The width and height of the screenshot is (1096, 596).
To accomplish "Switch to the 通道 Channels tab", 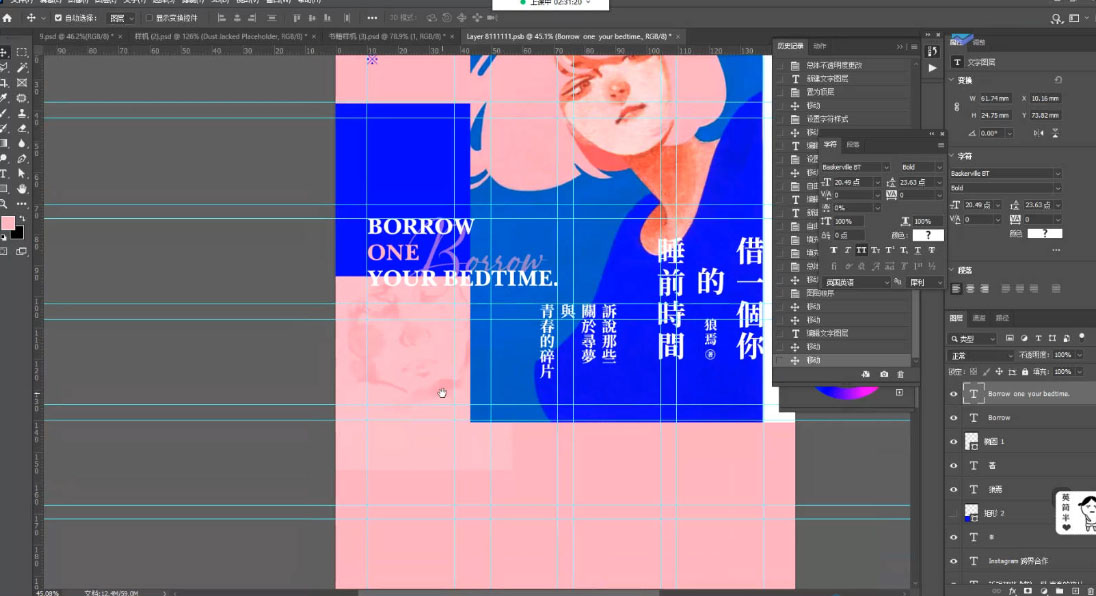I will [979, 319].
